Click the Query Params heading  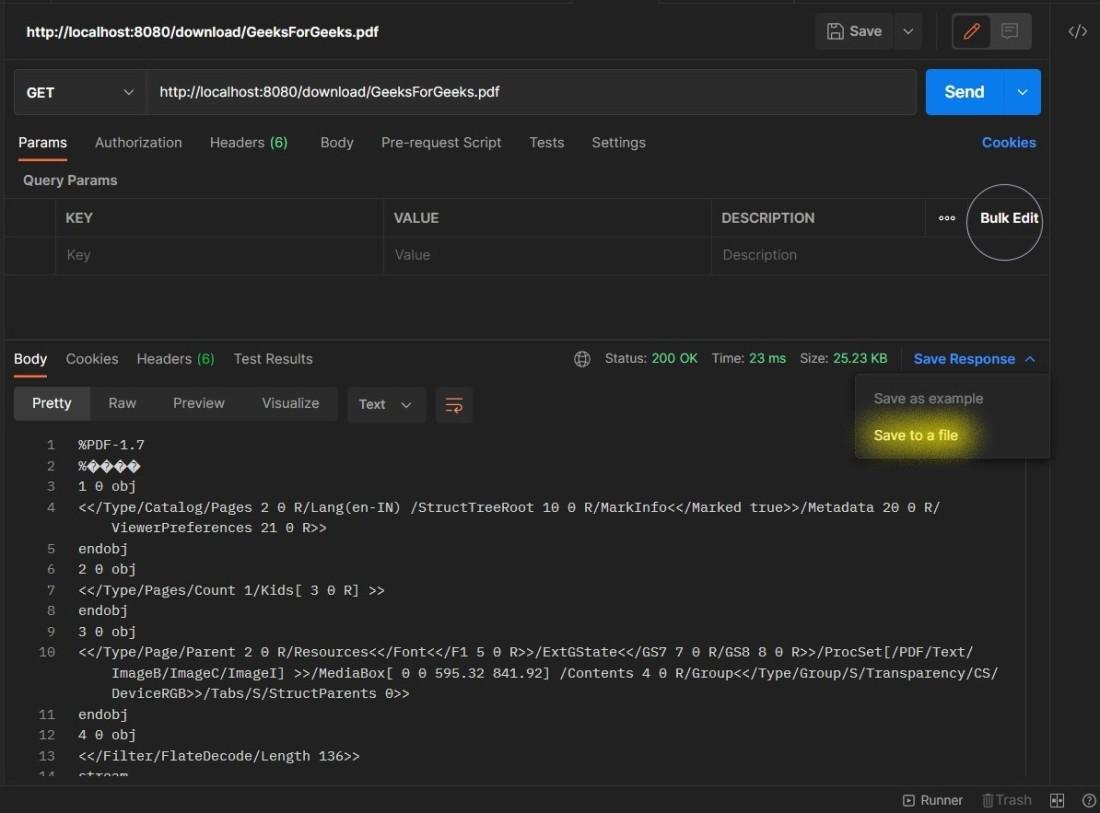70,180
